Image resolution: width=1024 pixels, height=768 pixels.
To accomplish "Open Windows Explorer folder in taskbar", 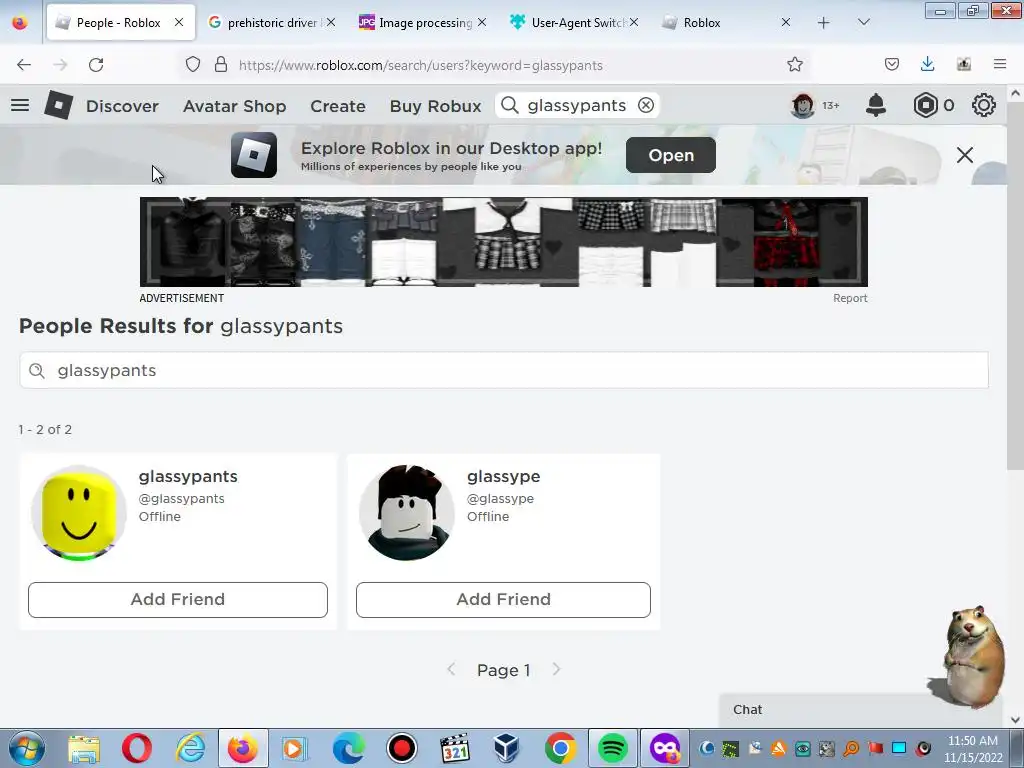I will 84,748.
